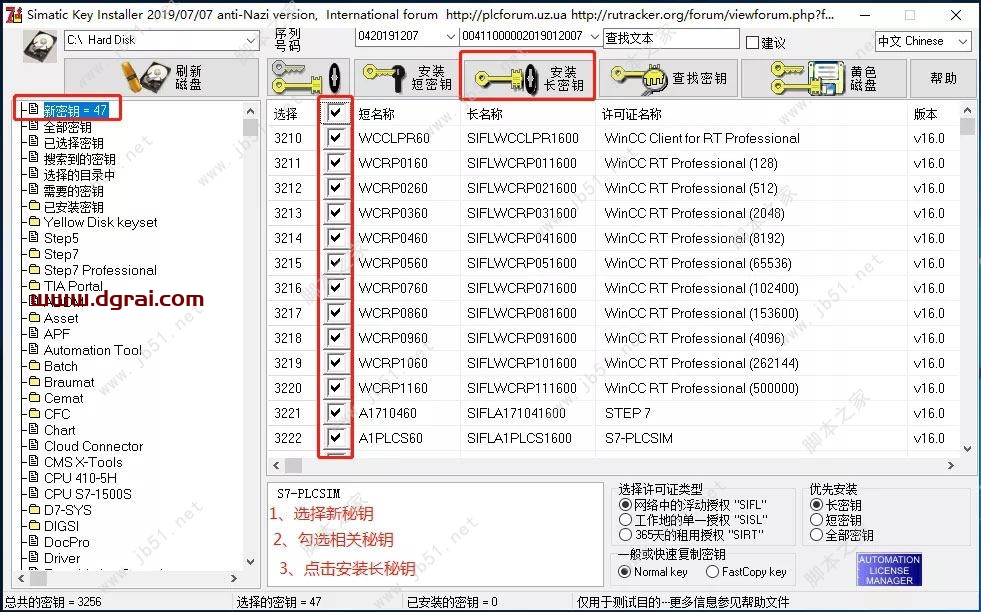The width and height of the screenshot is (981, 612).
Task: Click the yellow key toggle button
Action: [x=308, y=78]
